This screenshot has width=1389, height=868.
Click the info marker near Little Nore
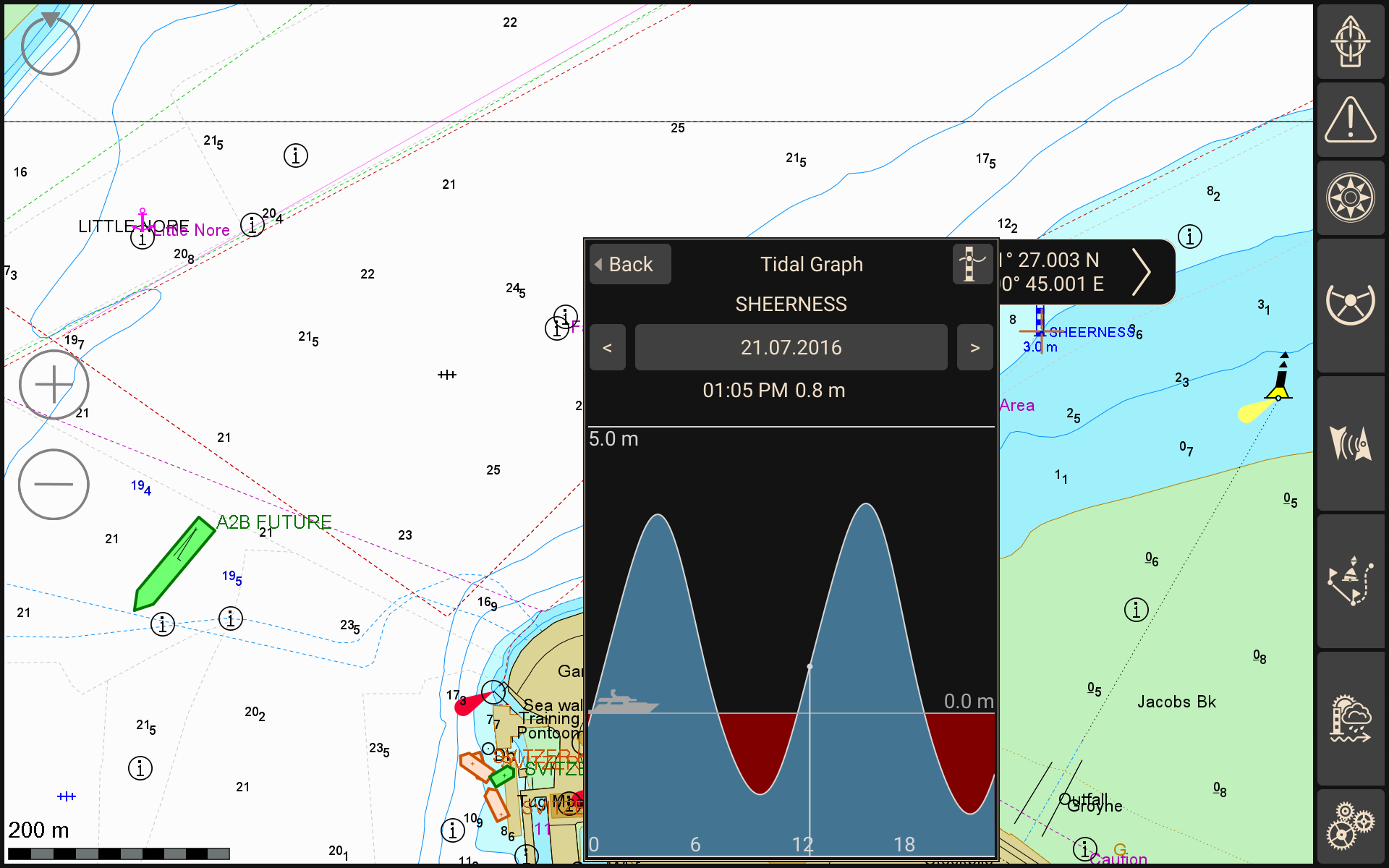coord(143,237)
